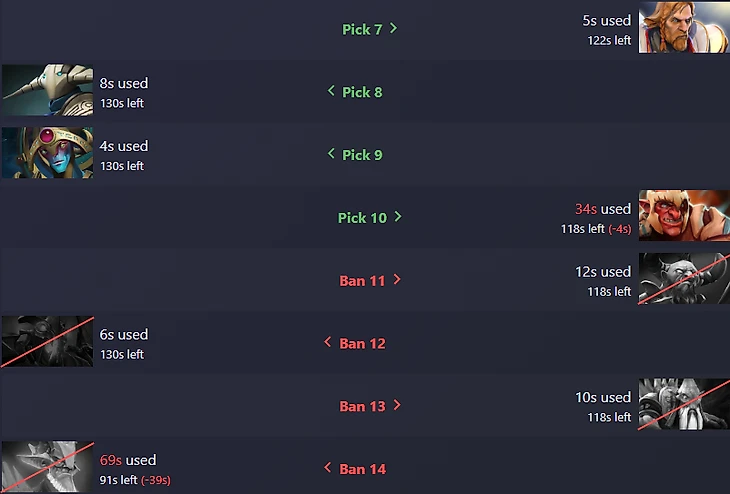Select the Pick 9 hero portrait
The image size is (730, 494).
pyautogui.click(x=47, y=153)
